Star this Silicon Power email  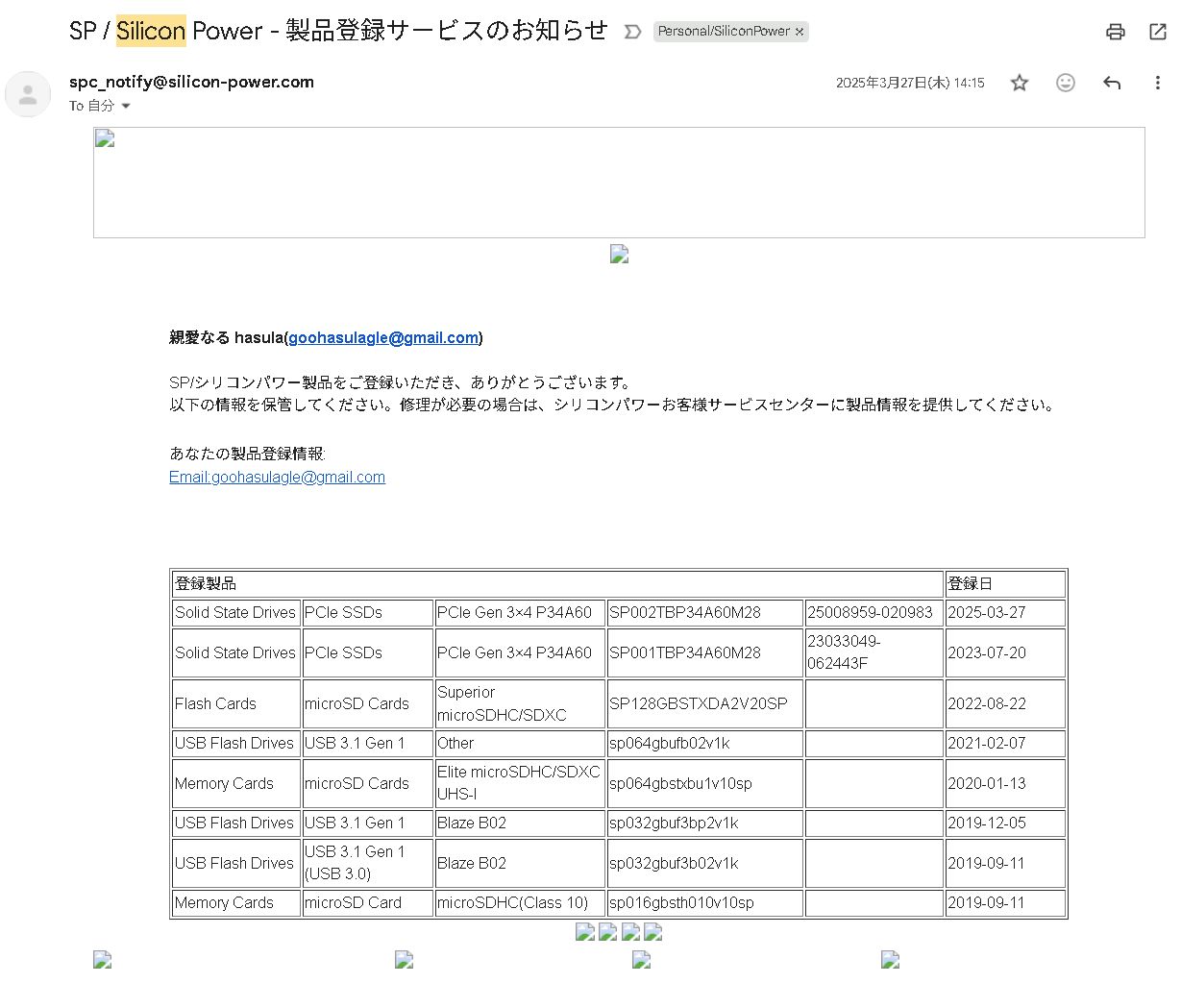coord(1020,83)
